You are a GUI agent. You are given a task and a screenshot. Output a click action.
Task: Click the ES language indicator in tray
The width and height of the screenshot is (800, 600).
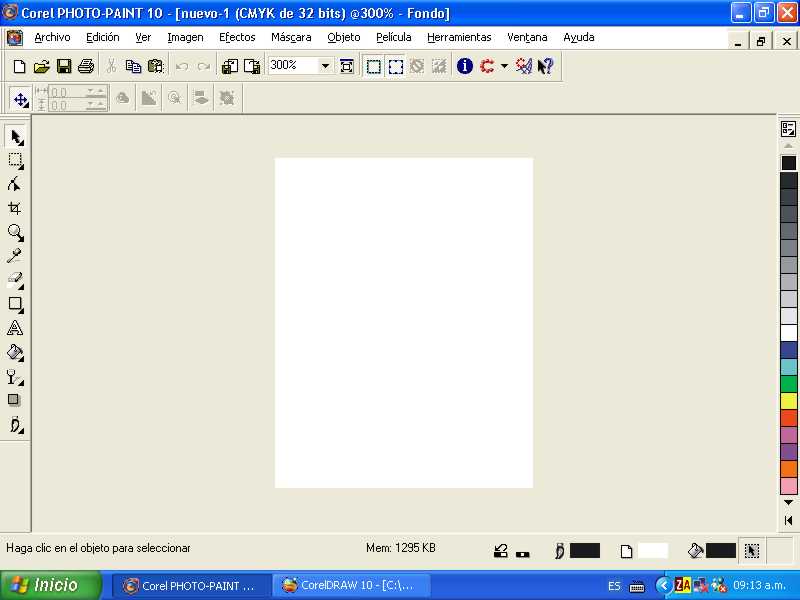point(614,586)
